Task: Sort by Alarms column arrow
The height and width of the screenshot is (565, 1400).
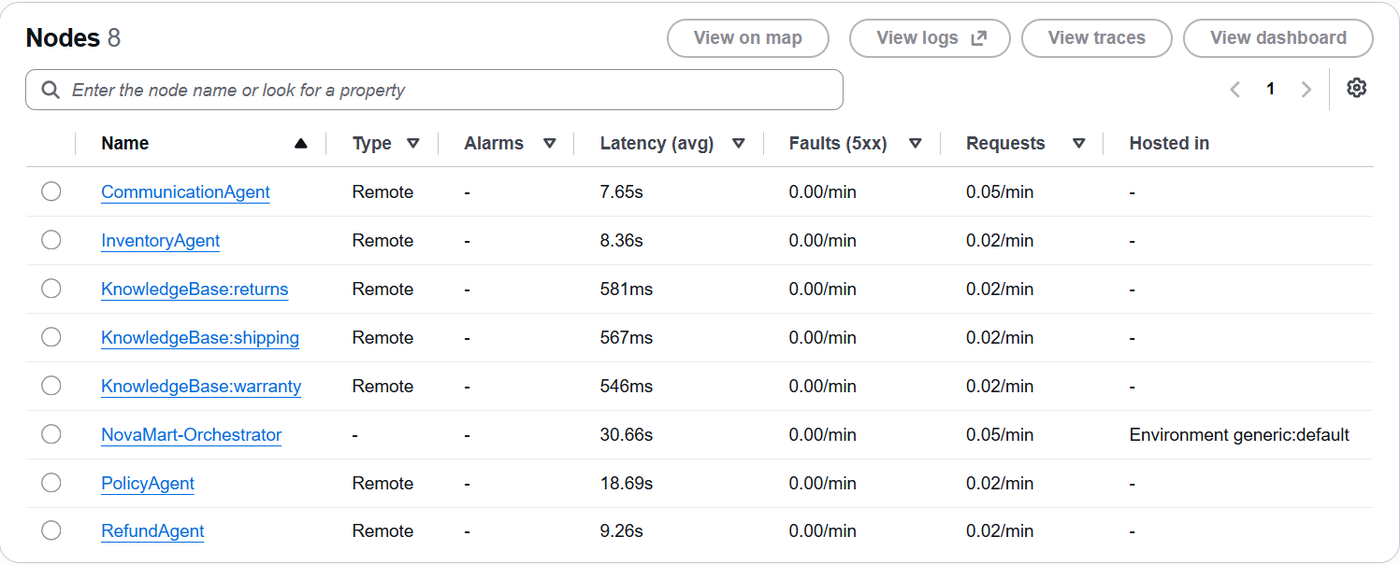Action: [549, 144]
